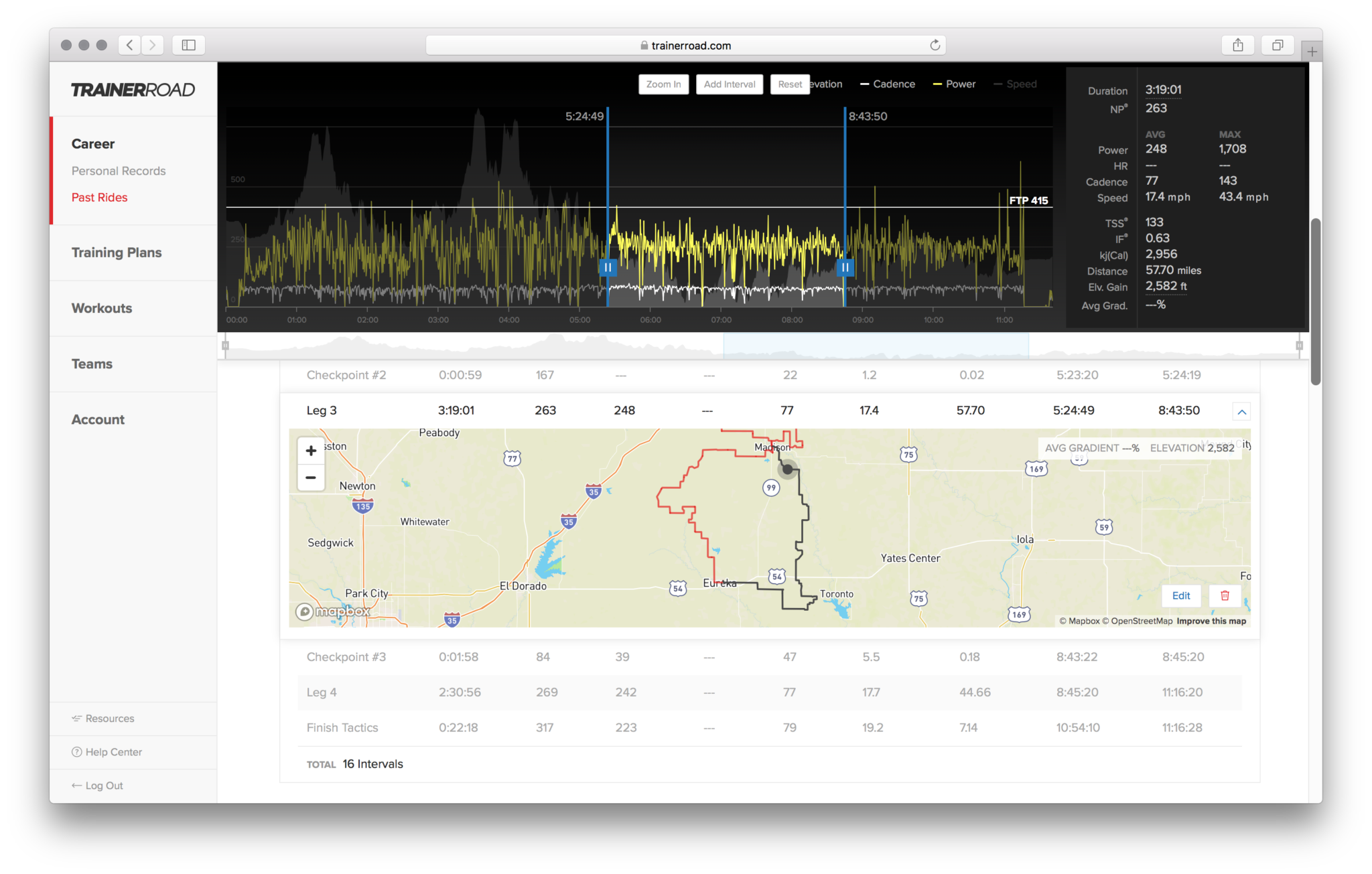
Task: Zoom out the map with minus button
Action: coord(311,478)
